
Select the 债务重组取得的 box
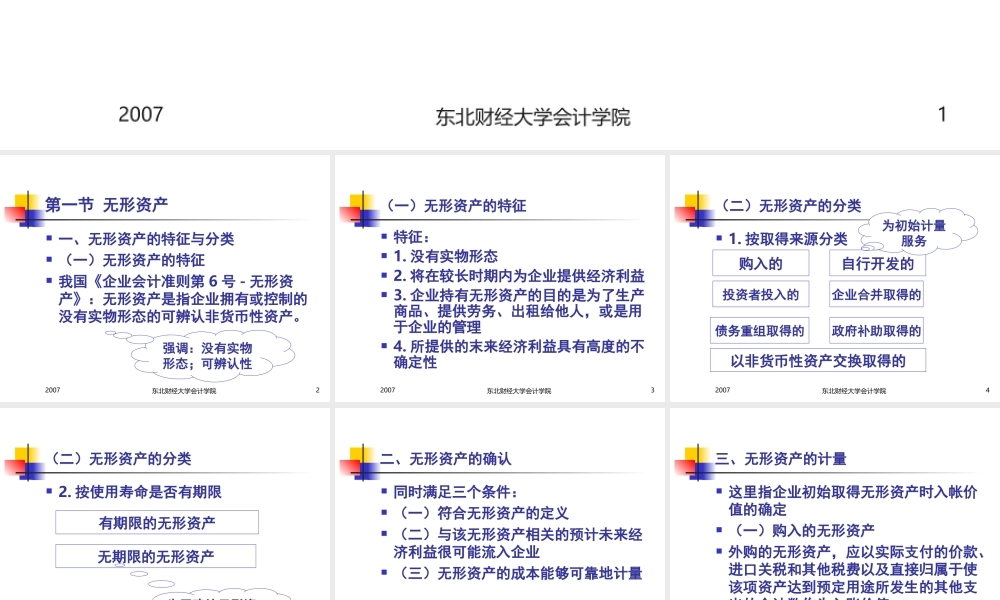click(x=760, y=330)
